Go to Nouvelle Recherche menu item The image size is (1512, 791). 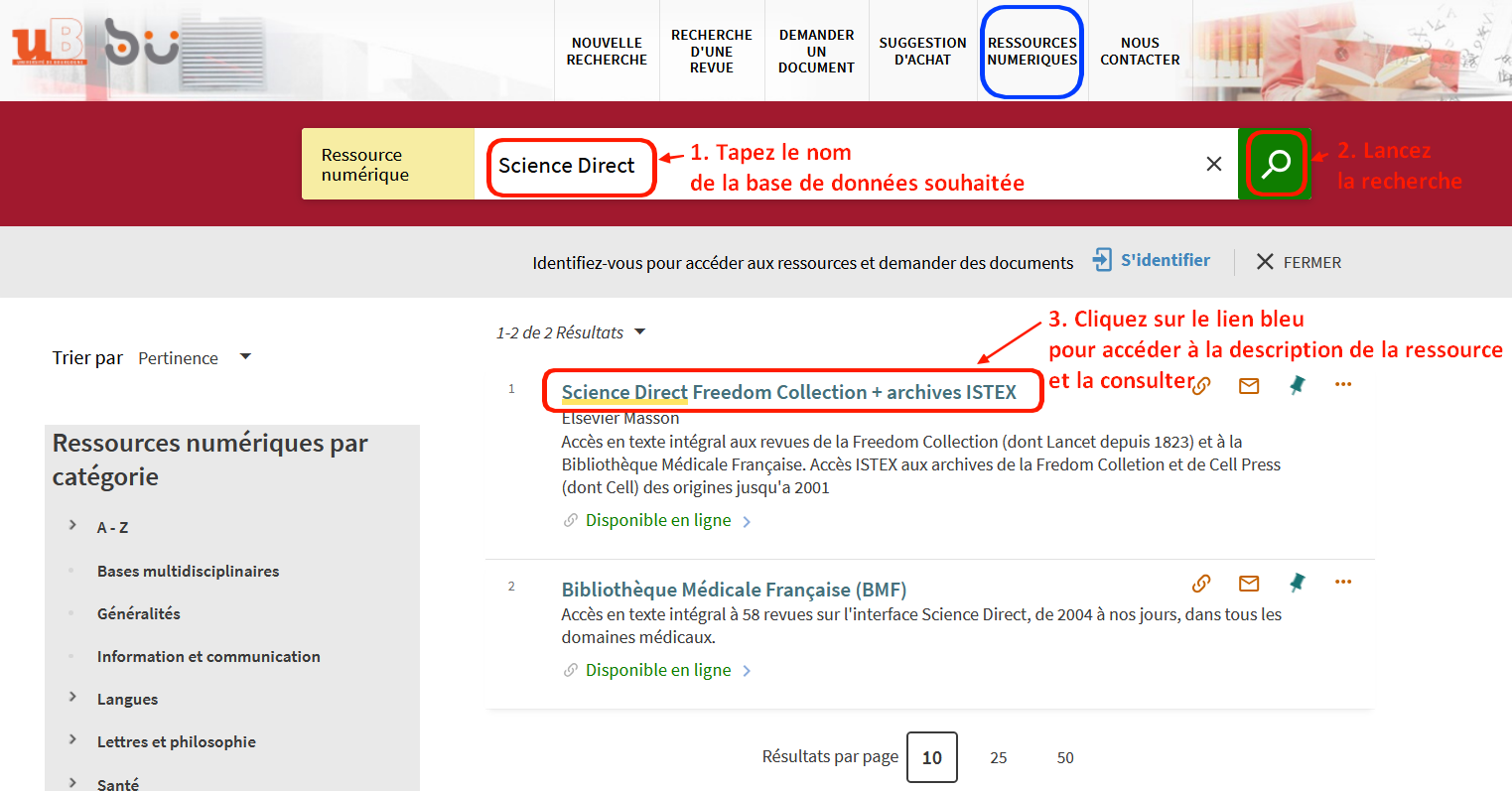pos(607,52)
